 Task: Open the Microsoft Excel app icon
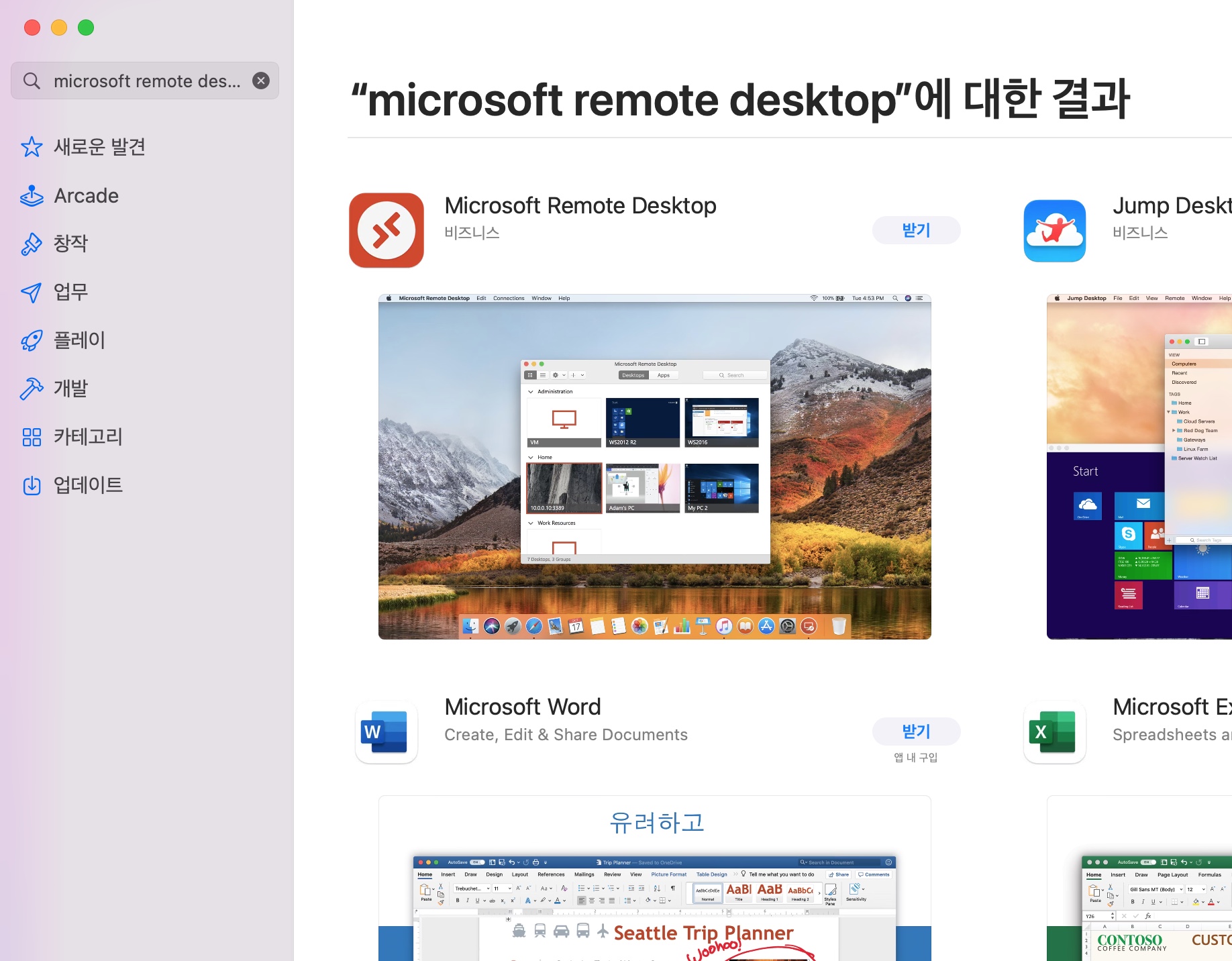pyautogui.click(x=1055, y=731)
